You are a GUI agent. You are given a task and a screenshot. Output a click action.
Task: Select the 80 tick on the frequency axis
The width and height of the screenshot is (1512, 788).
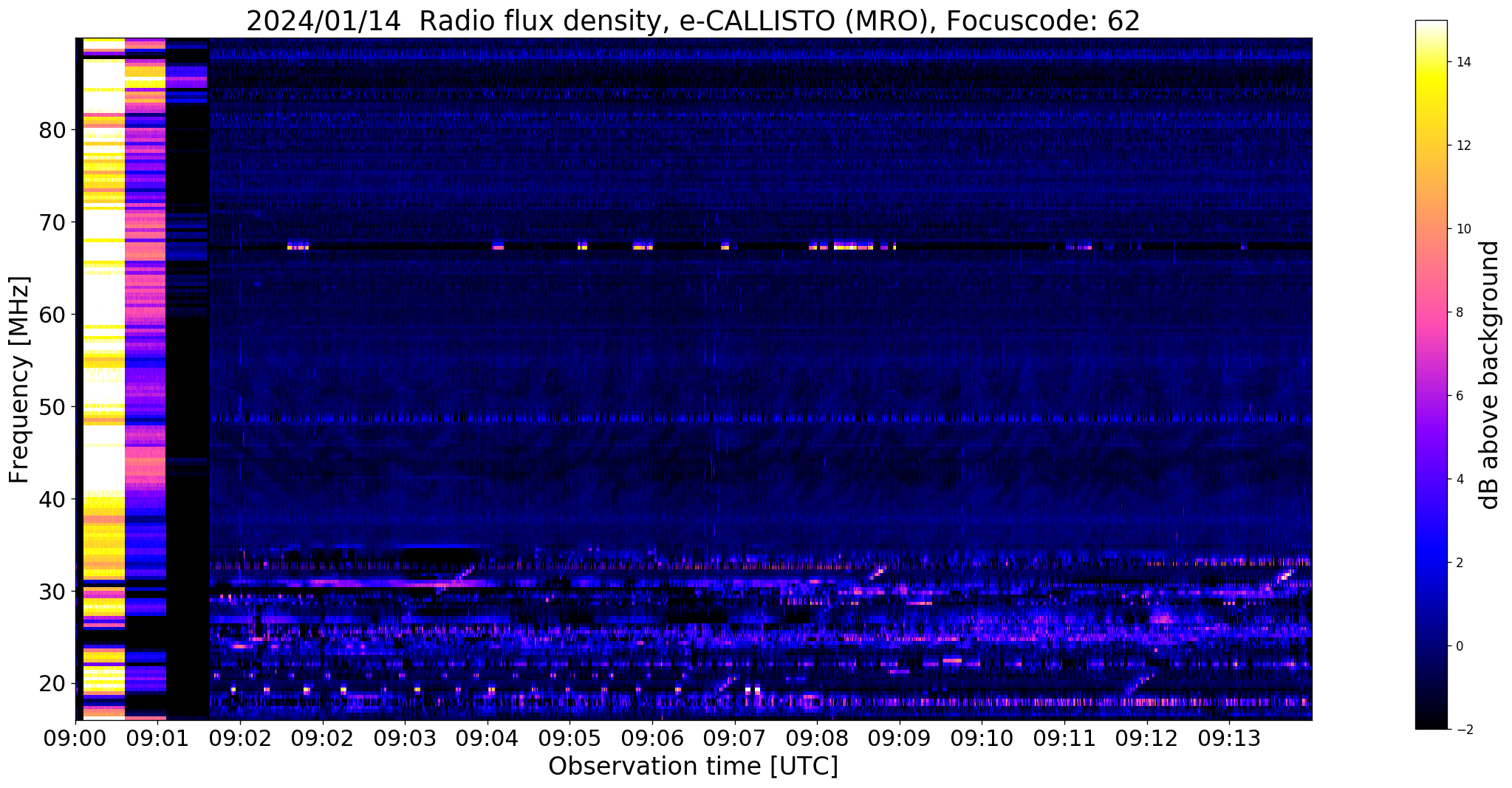click(52, 131)
